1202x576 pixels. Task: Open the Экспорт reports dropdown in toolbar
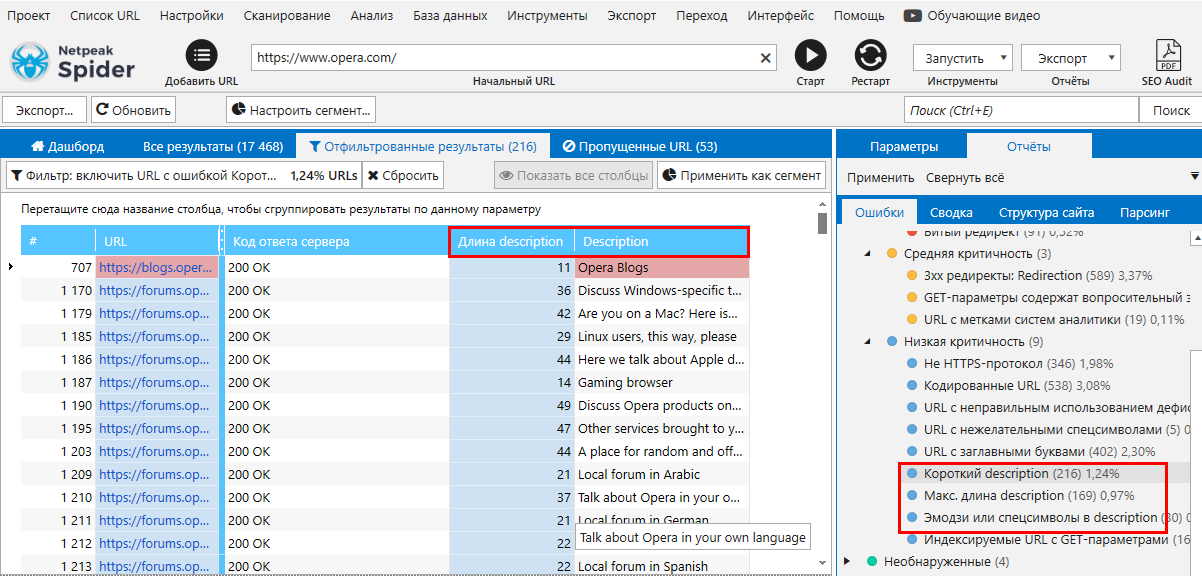(1070, 58)
